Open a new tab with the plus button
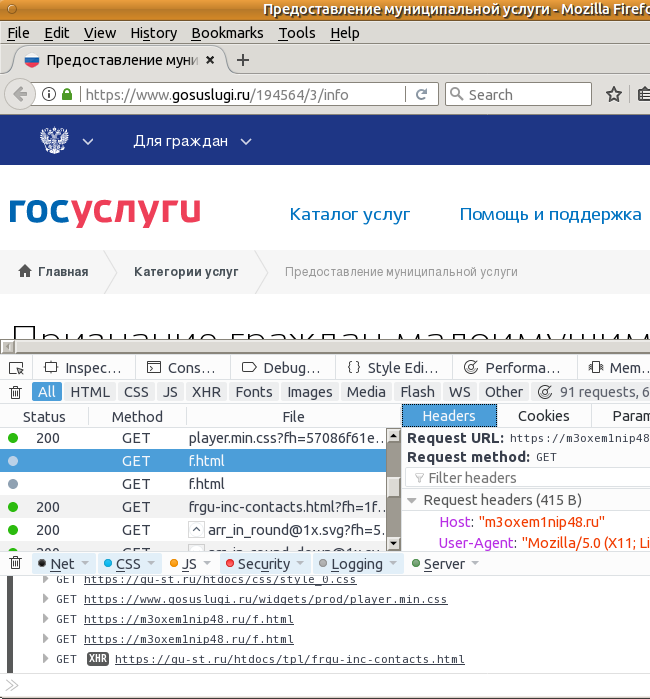Screen dimensions: 650x699 click(243, 60)
